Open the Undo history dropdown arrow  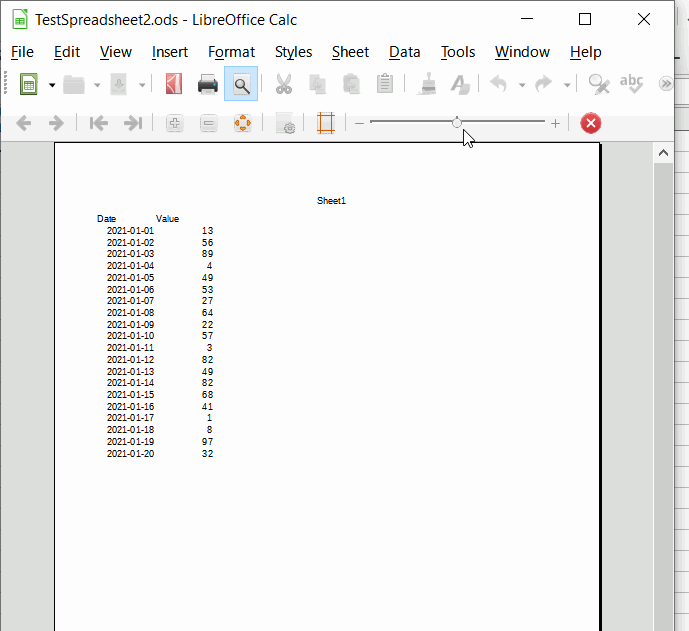tap(522, 85)
